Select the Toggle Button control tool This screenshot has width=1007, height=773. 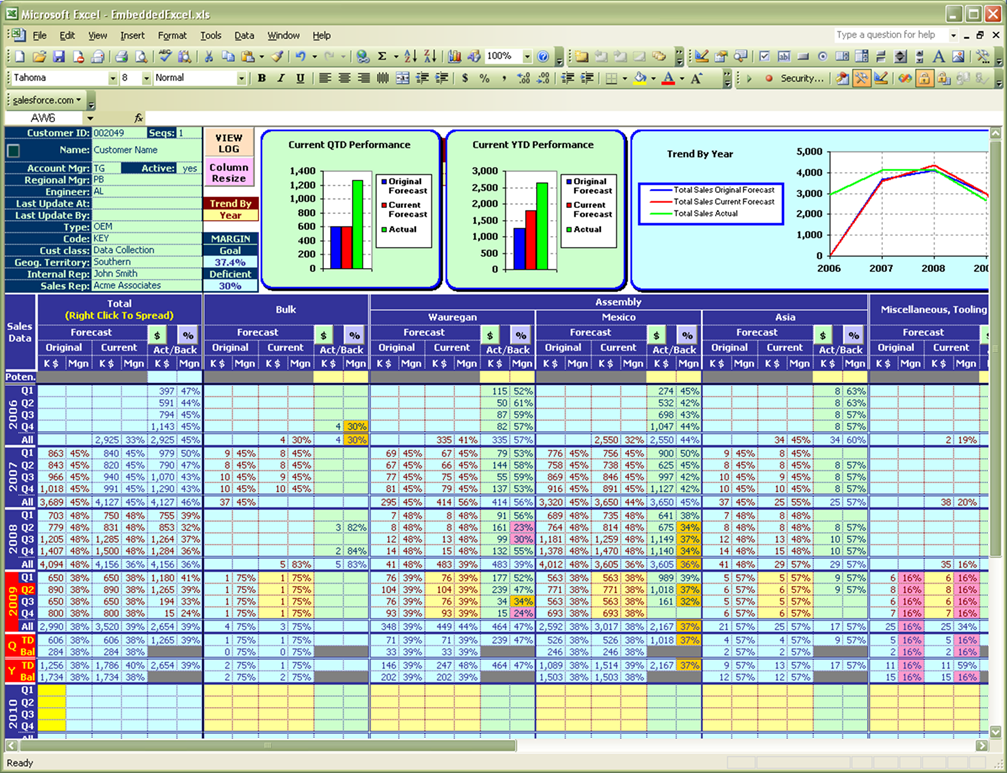(879, 56)
